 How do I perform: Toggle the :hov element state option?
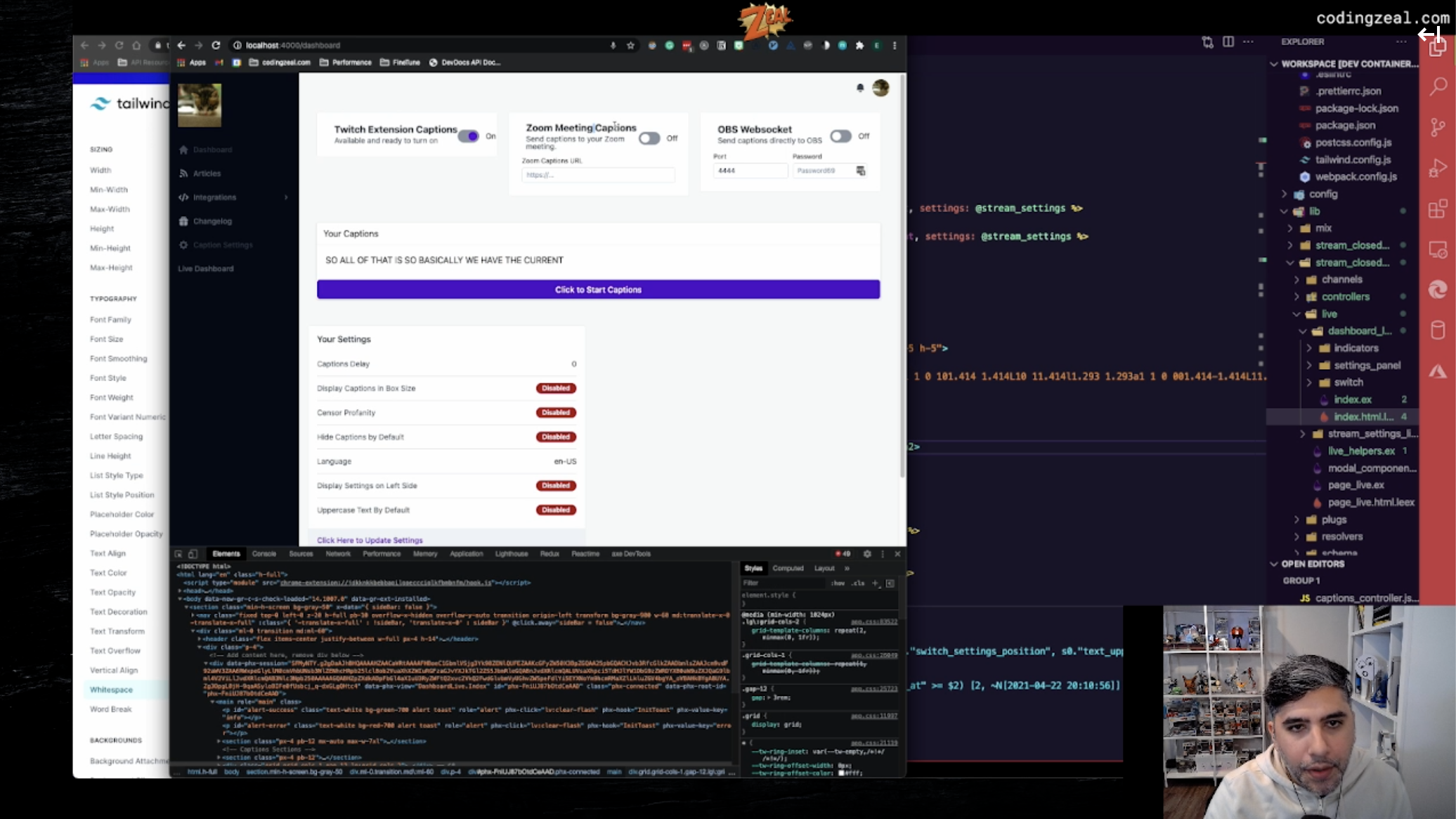coord(838,583)
